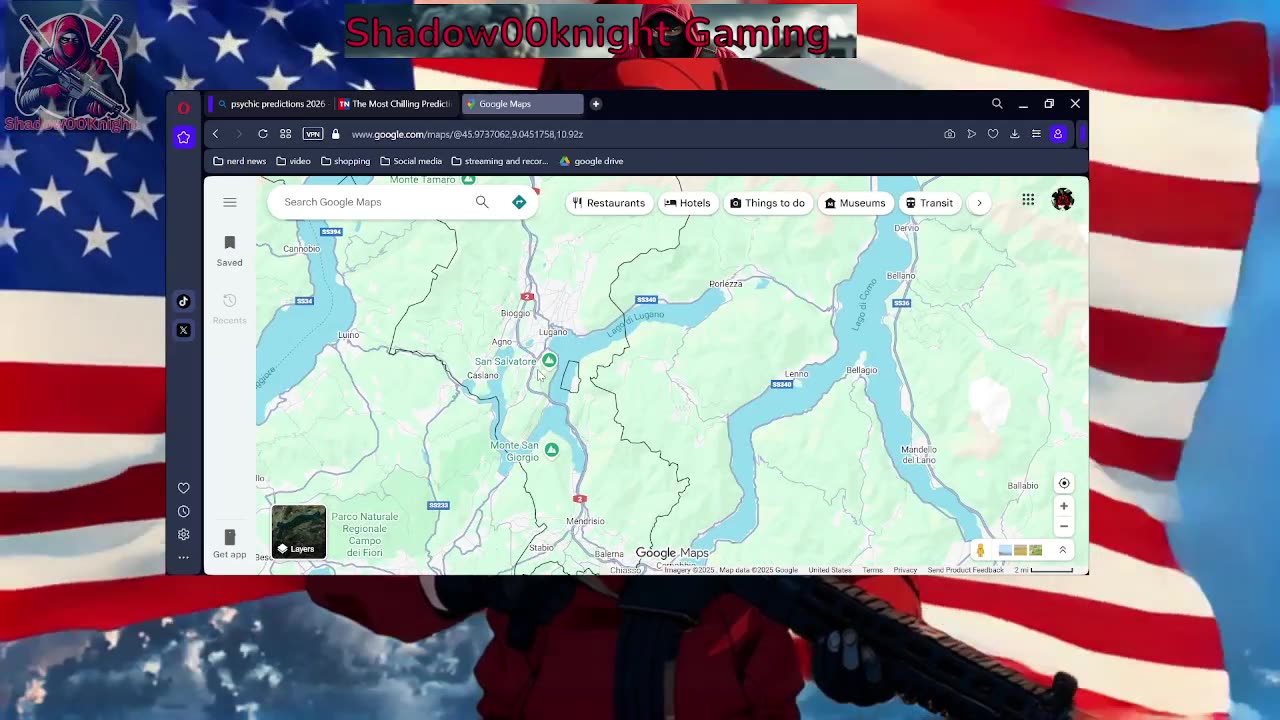Add page to bookmarks with heart
1280x720 pixels.
coord(993,134)
